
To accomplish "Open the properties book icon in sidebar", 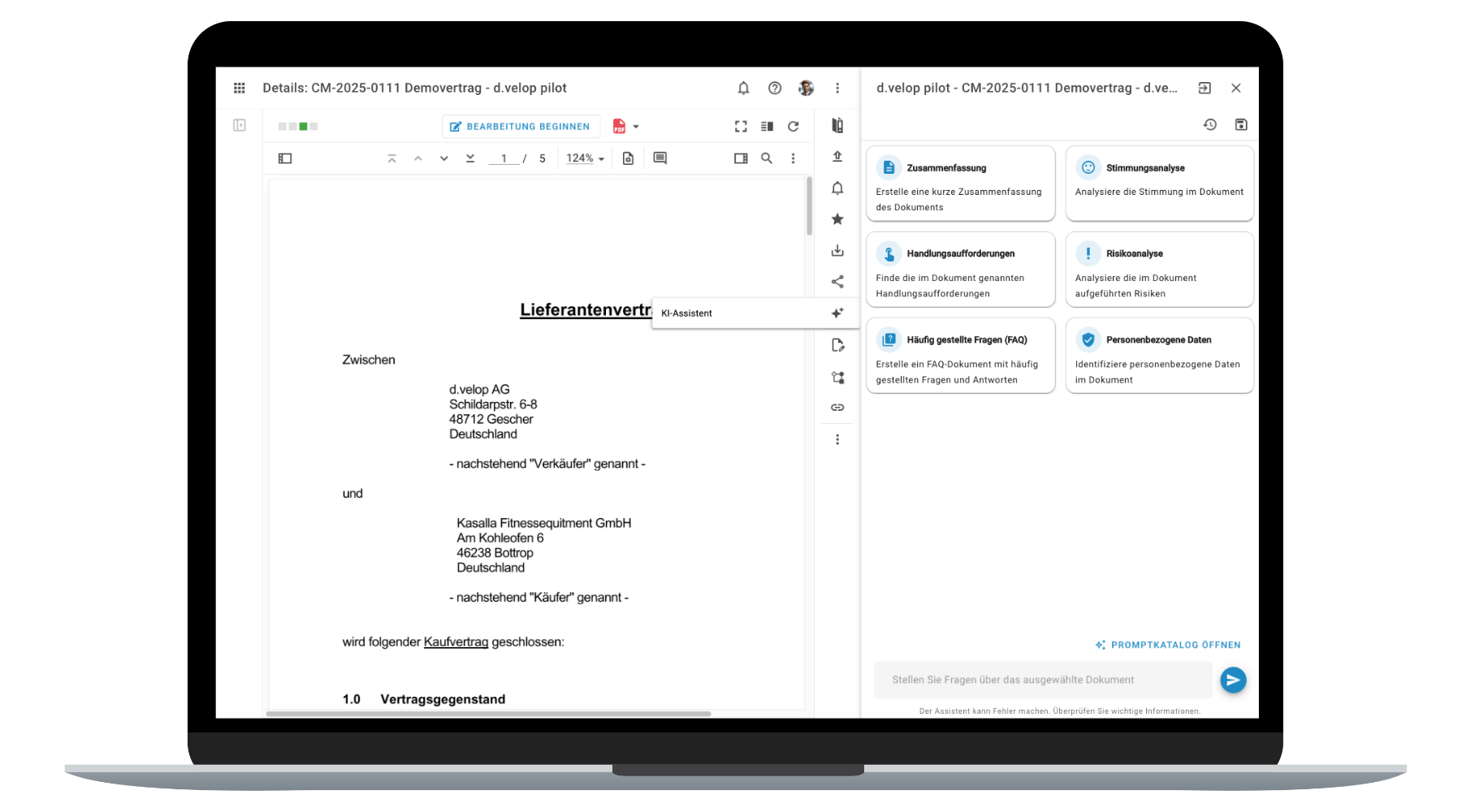I will click(837, 125).
